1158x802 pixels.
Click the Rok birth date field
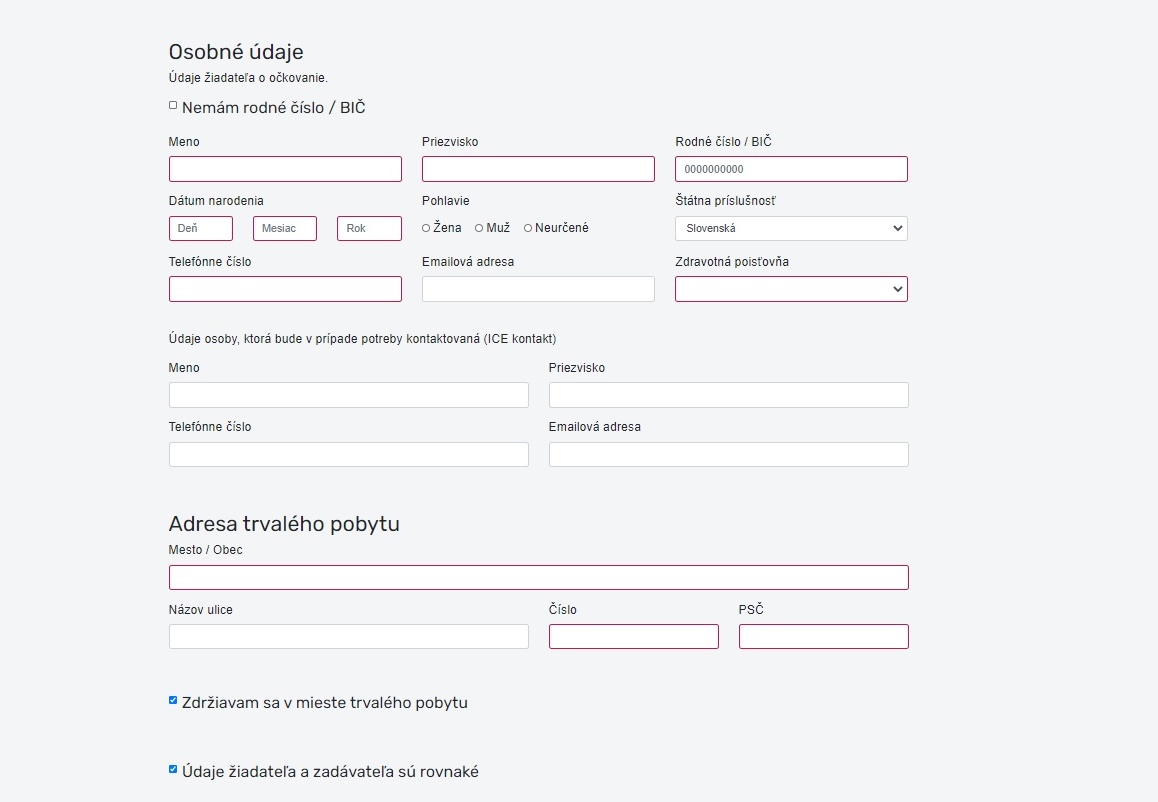[369, 228]
